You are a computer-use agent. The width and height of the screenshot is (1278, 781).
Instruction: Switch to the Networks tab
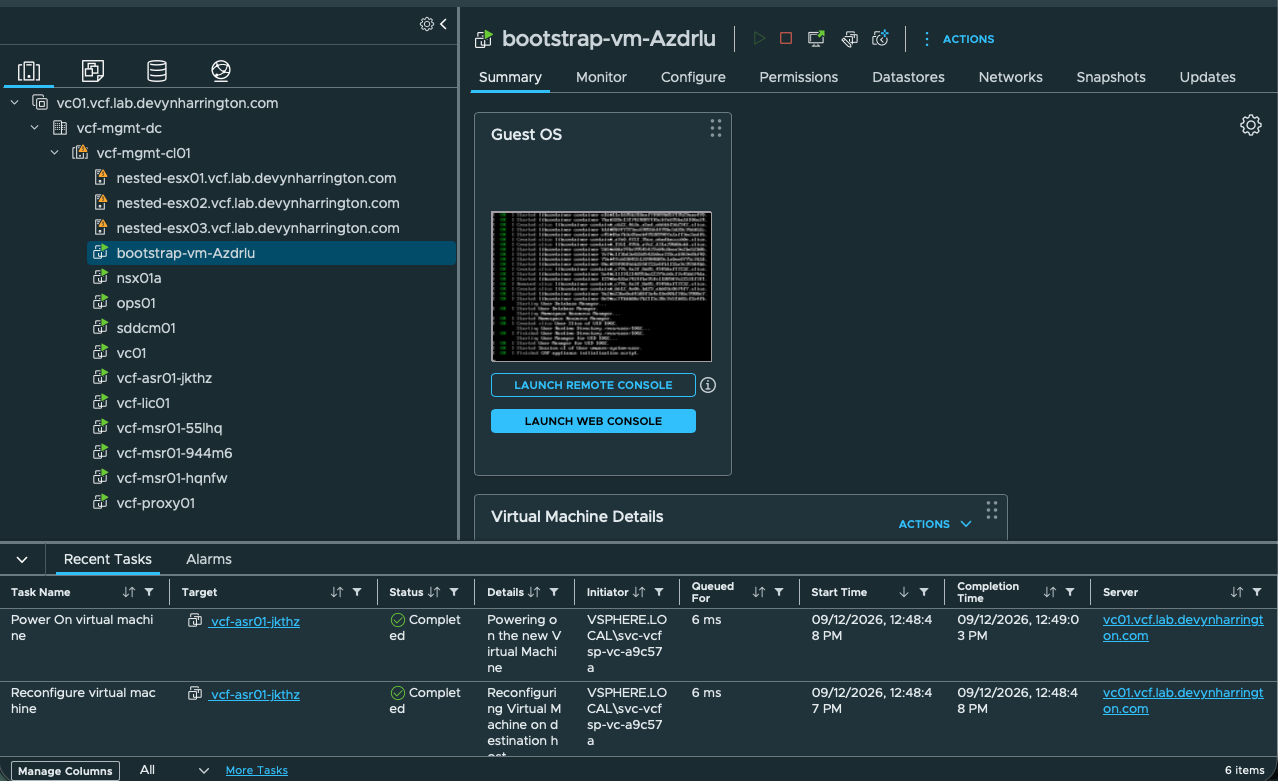tap(1010, 77)
